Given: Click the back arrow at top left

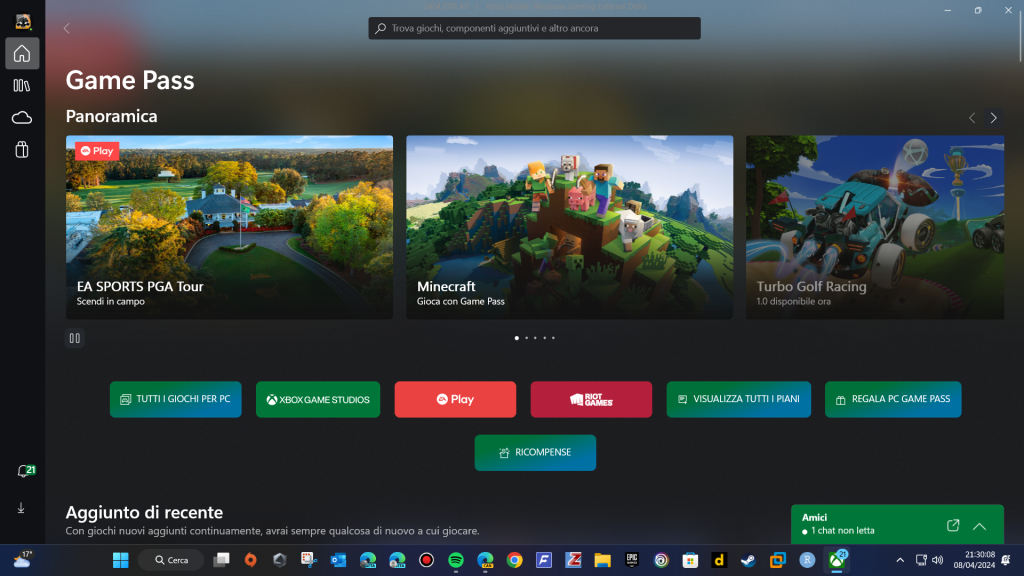Looking at the screenshot, I should pyautogui.click(x=67, y=28).
